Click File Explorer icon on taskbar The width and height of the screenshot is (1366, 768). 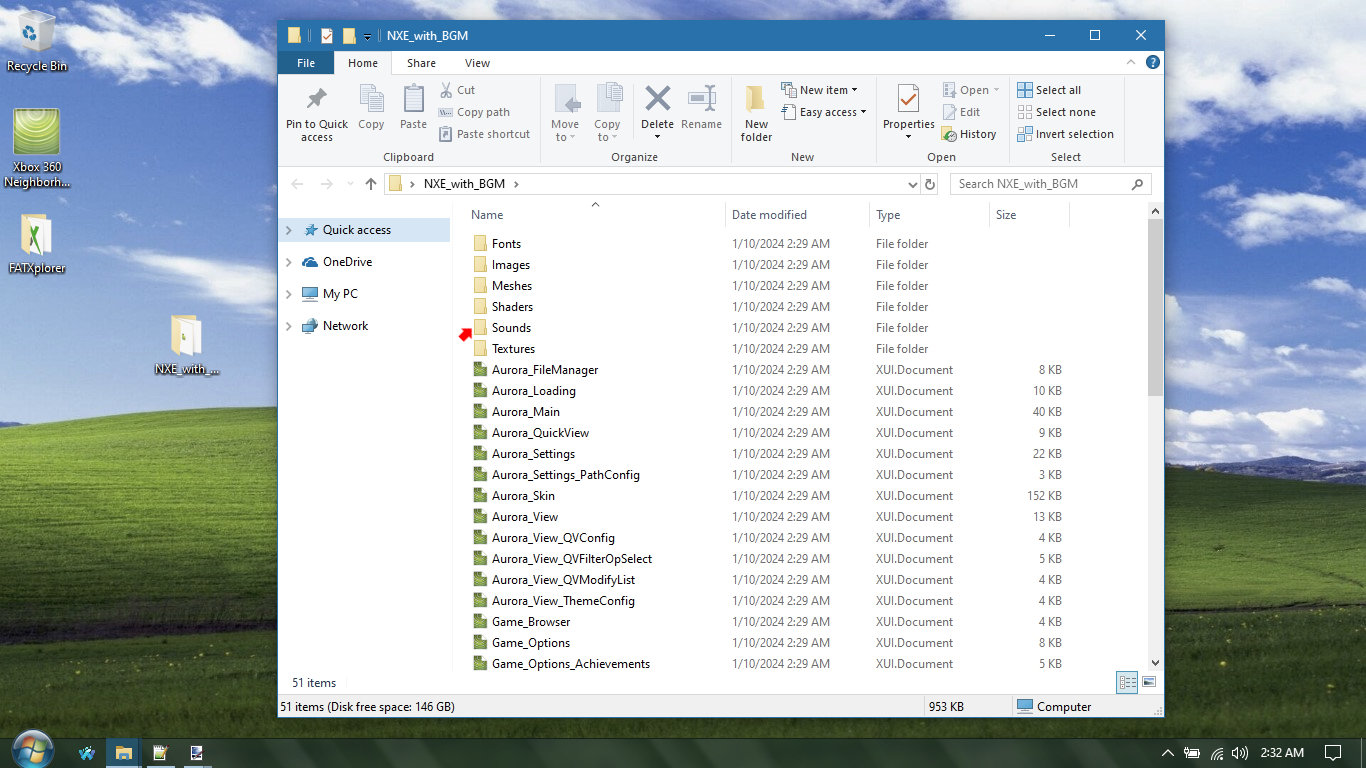[x=123, y=753]
